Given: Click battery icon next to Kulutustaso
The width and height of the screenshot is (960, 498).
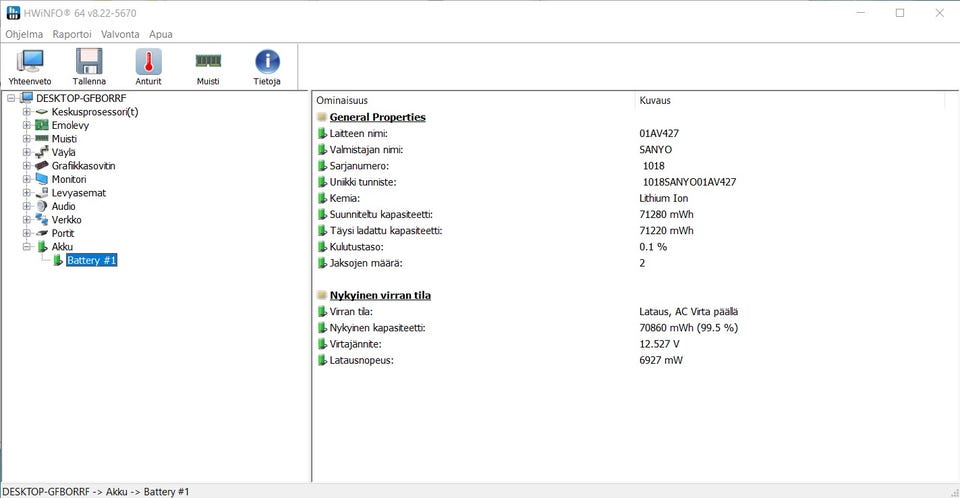Looking at the screenshot, I should [x=322, y=247].
